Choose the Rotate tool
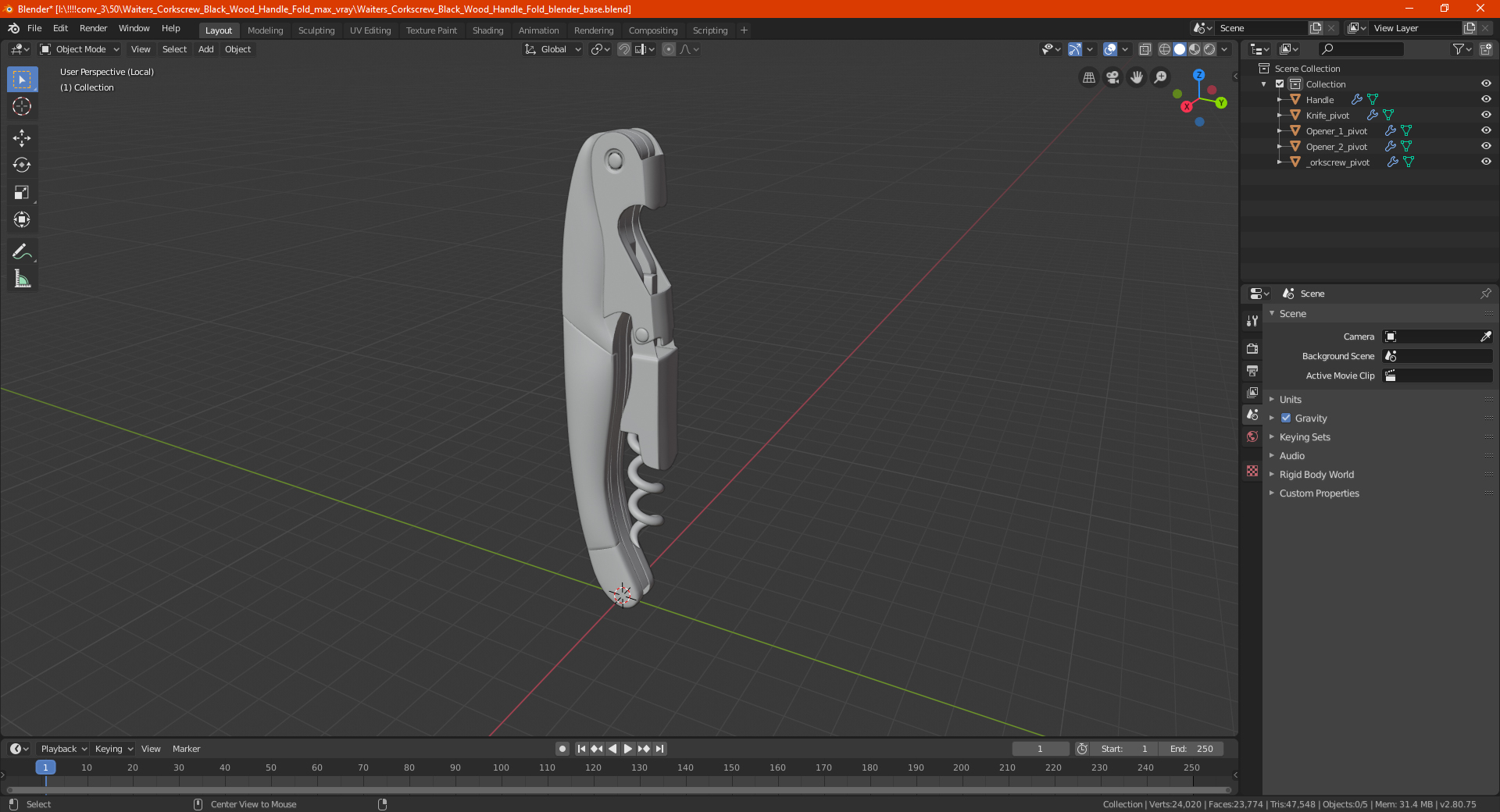This screenshot has height=812, width=1500. [x=22, y=166]
